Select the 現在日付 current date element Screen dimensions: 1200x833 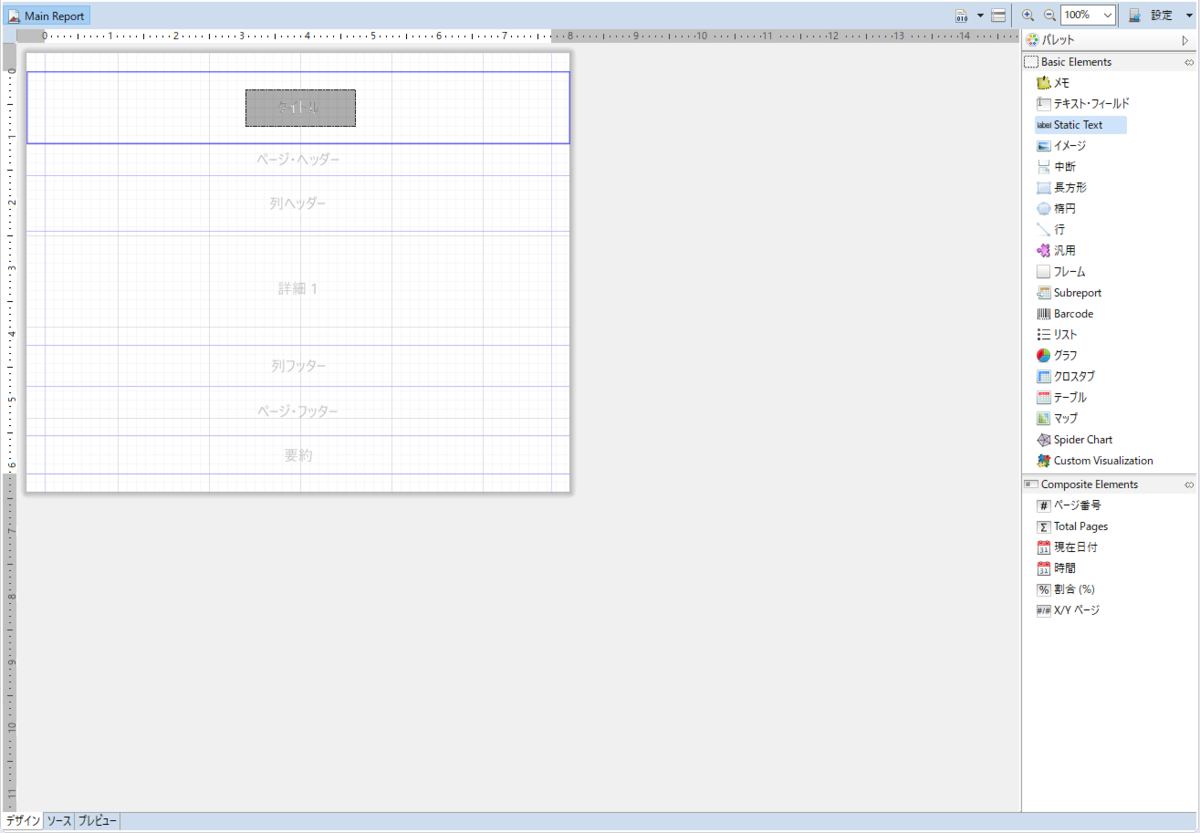1067,548
